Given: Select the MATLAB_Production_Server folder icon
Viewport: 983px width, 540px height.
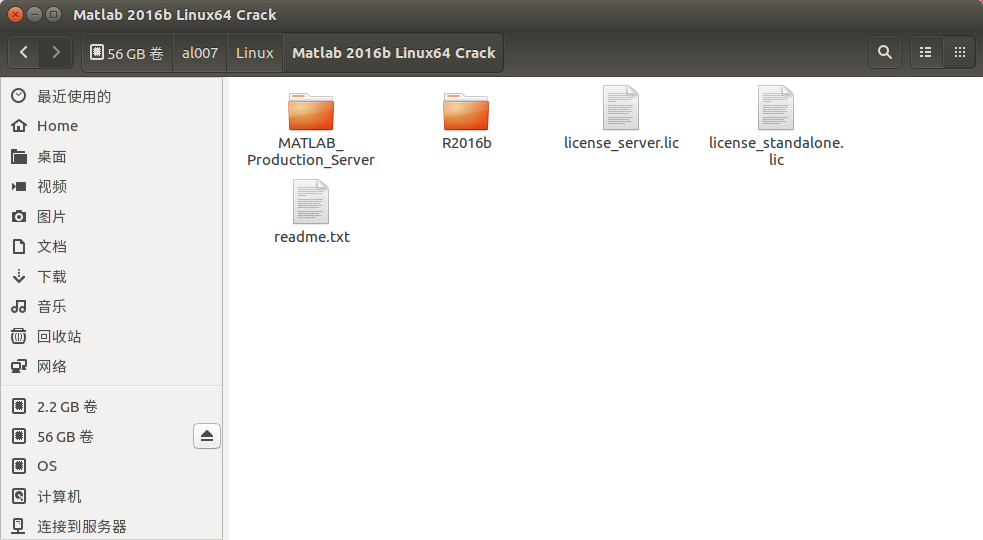Looking at the screenshot, I should tap(311, 112).
